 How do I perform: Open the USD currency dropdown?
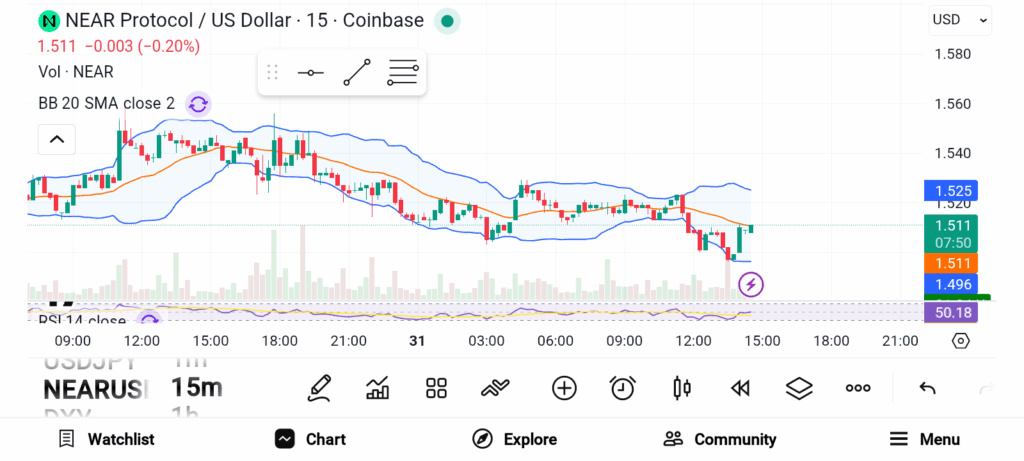(959, 19)
